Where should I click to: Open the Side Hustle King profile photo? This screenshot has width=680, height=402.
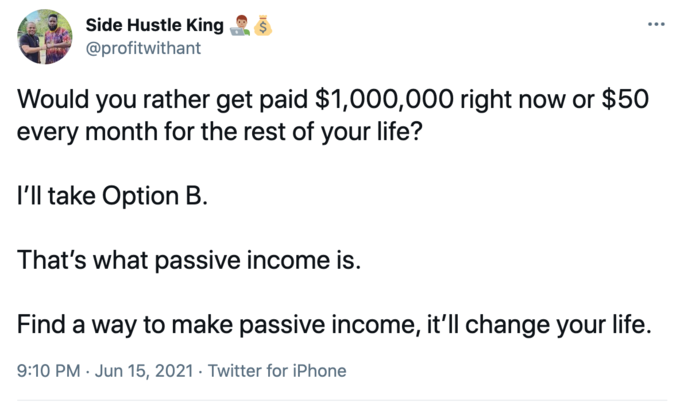pyautogui.click(x=45, y=37)
